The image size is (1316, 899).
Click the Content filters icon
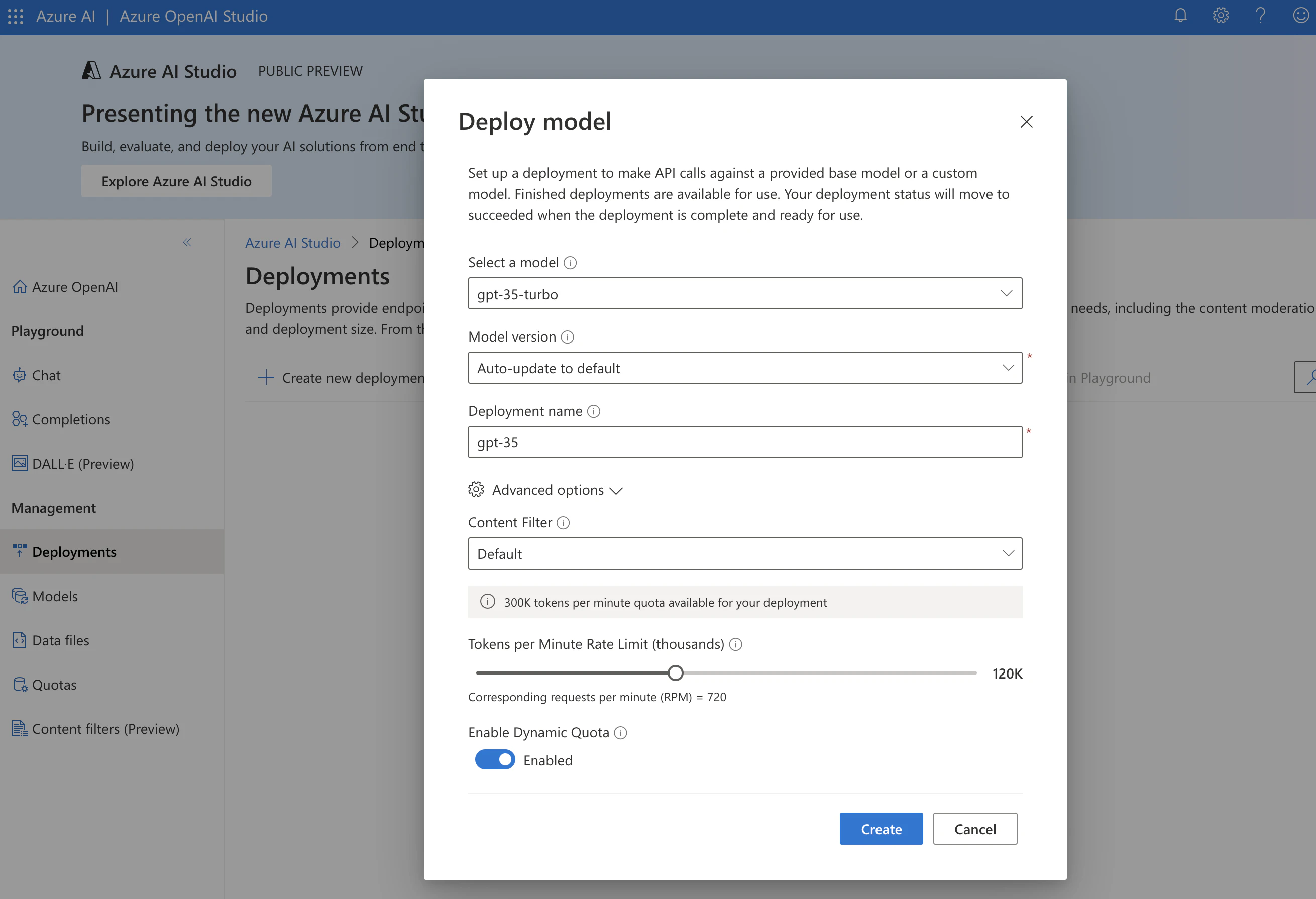click(20, 729)
